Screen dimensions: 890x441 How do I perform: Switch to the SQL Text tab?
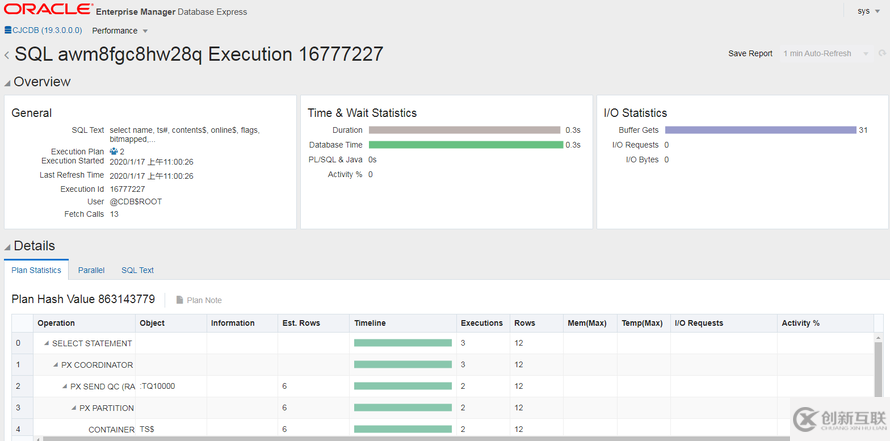tap(137, 270)
